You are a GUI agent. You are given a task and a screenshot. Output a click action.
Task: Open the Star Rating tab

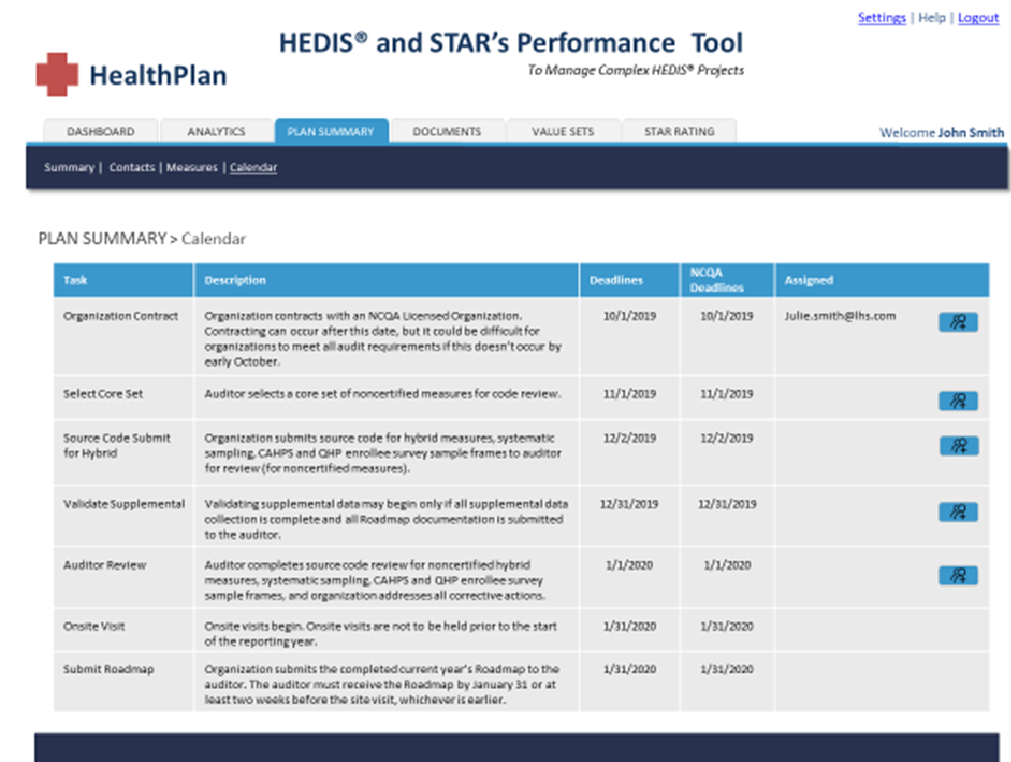point(679,132)
